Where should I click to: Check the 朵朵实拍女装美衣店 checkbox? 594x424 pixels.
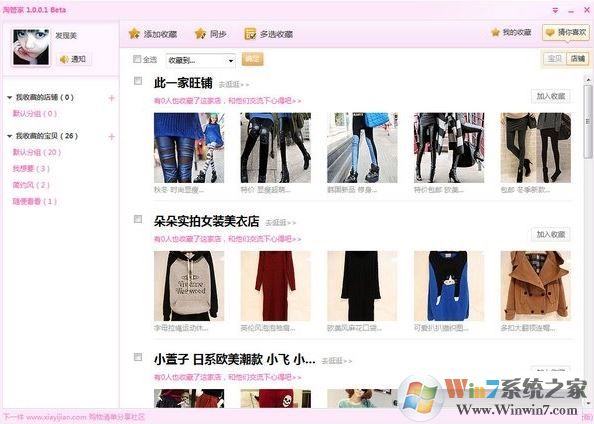click(138, 219)
